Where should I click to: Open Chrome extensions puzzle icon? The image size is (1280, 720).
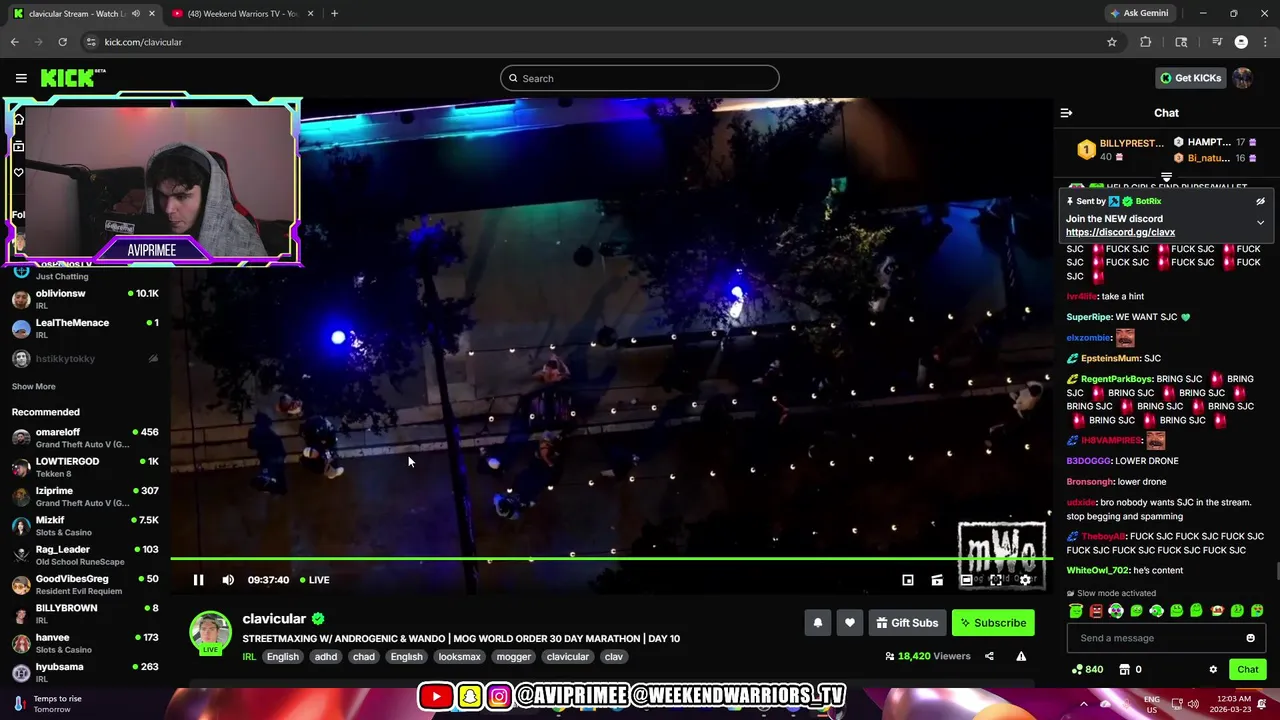coord(1146,42)
